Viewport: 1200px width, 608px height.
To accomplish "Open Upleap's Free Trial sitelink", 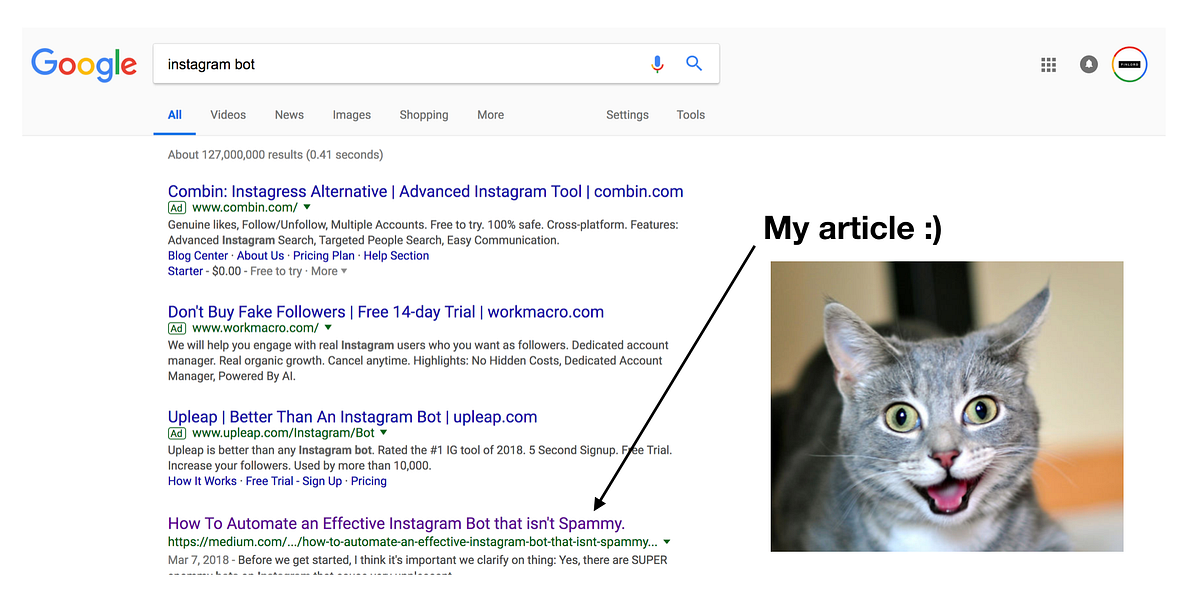I will coord(270,481).
